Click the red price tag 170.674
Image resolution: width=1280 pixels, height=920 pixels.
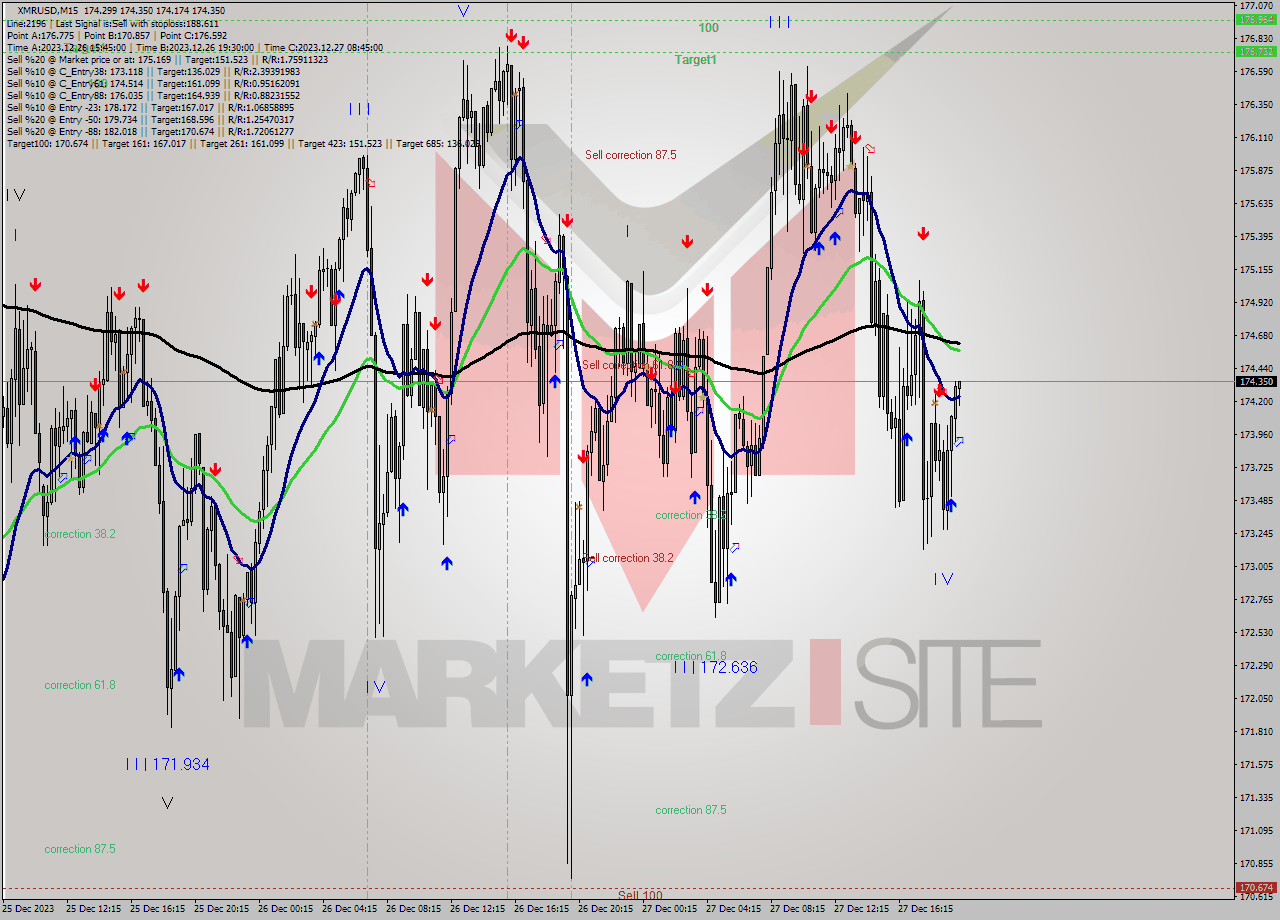pyautogui.click(x=1256, y=887)
